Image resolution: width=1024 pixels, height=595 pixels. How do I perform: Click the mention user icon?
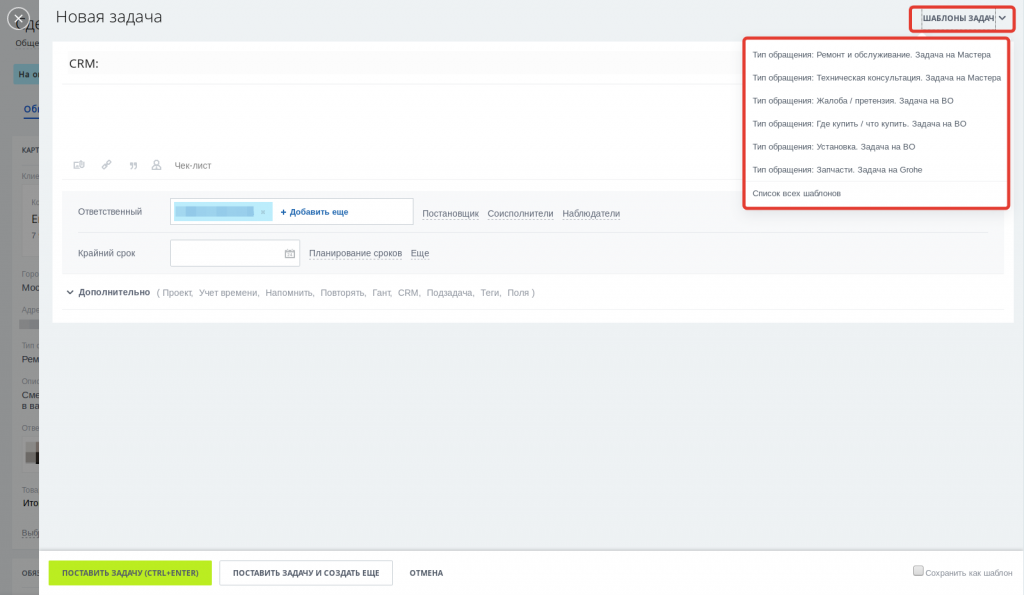point(156,165)
